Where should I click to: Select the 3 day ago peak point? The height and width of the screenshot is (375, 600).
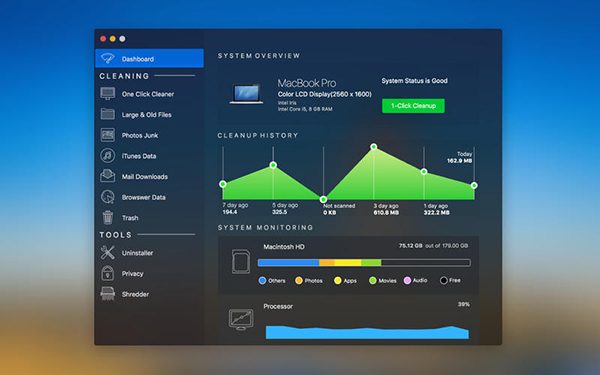click(374, 147)
